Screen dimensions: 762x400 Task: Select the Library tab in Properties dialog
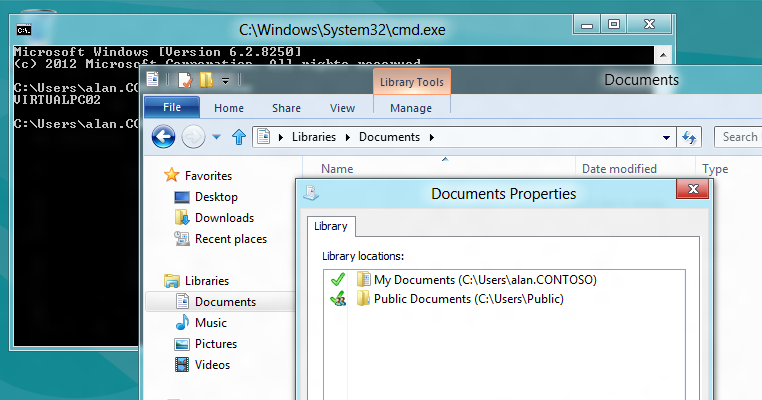click(x=331, y=226)
